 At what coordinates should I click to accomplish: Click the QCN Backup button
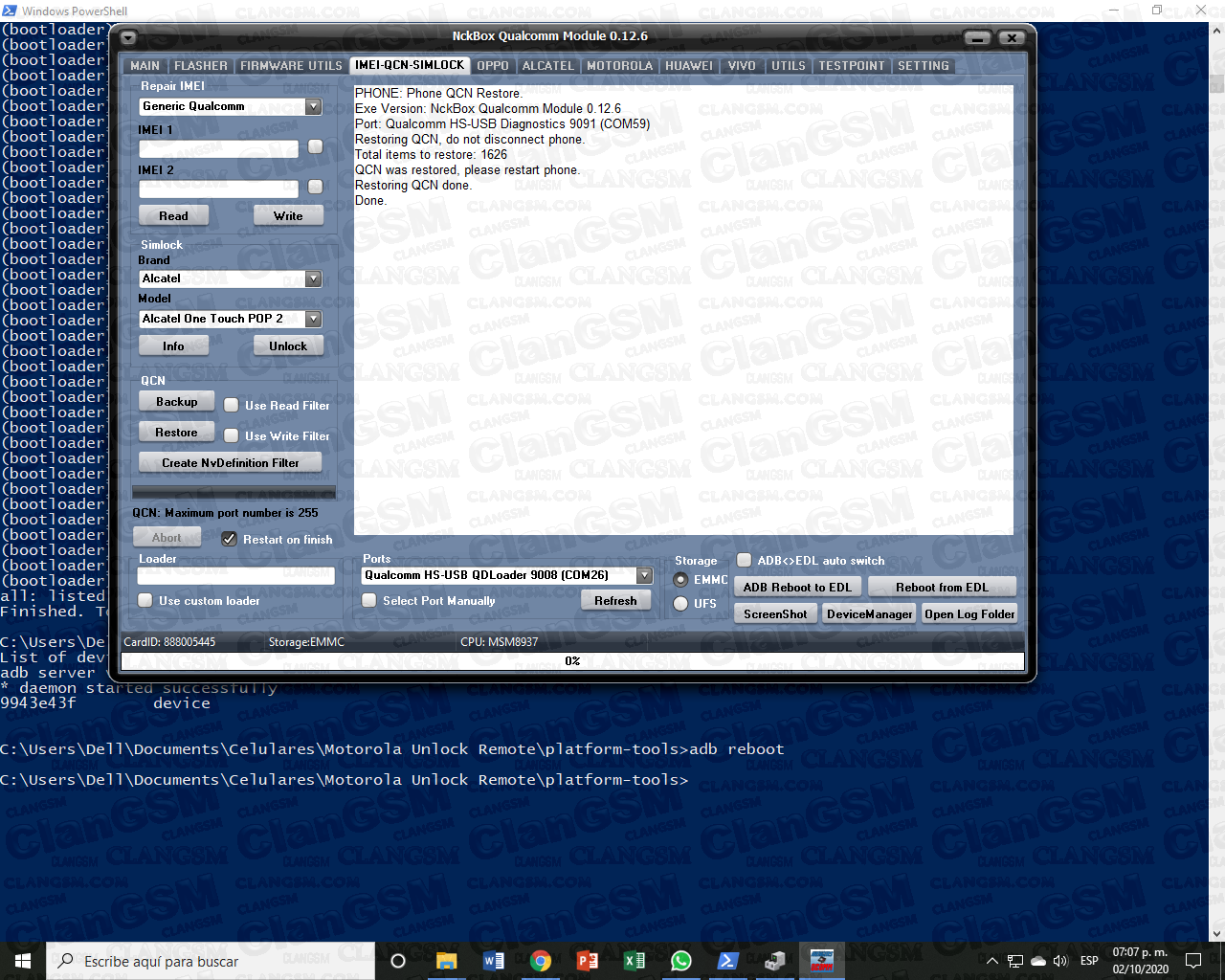click(x=176, y=402)
